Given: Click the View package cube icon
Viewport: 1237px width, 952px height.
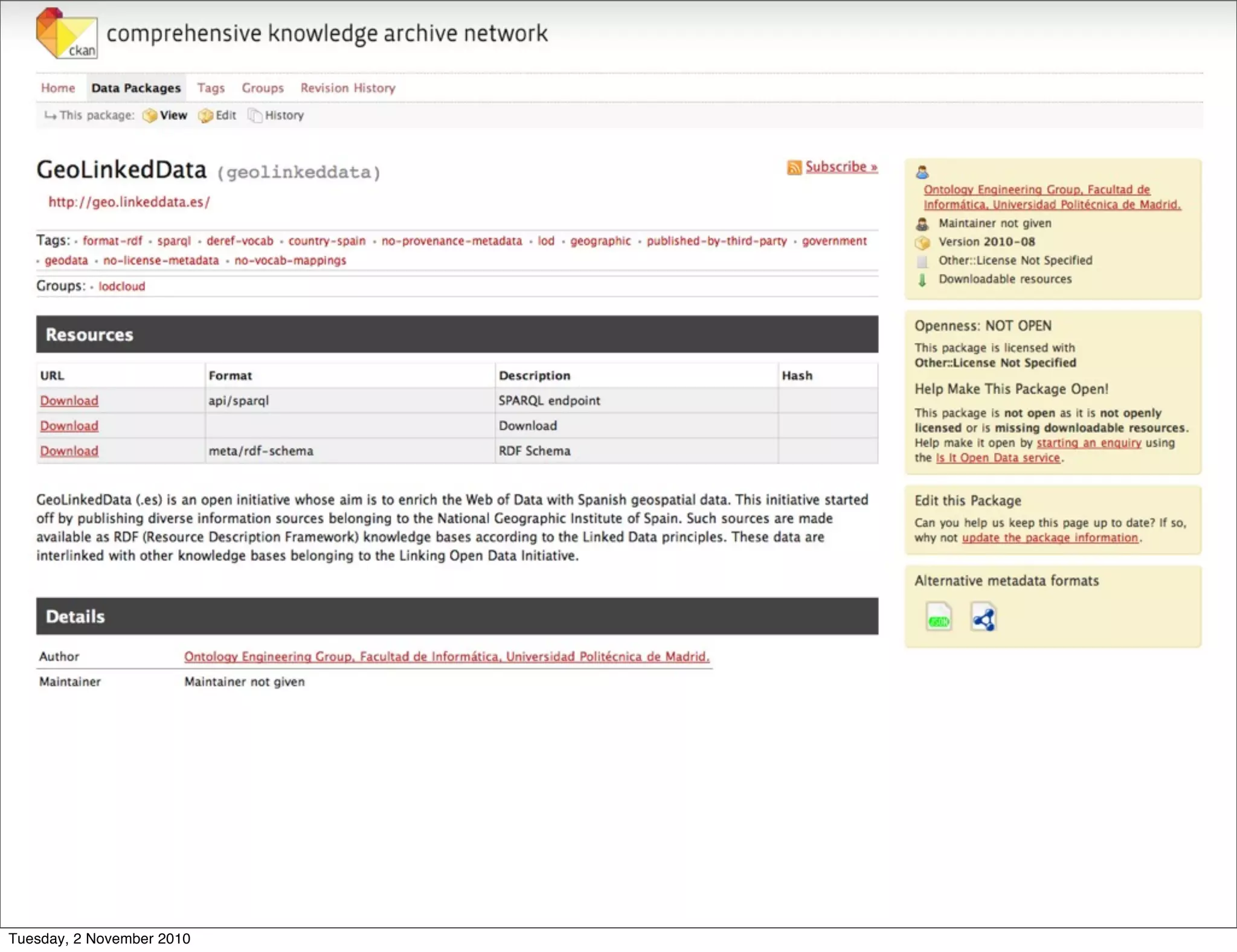Looking at the screenshot, I should (x=150, y=115).
